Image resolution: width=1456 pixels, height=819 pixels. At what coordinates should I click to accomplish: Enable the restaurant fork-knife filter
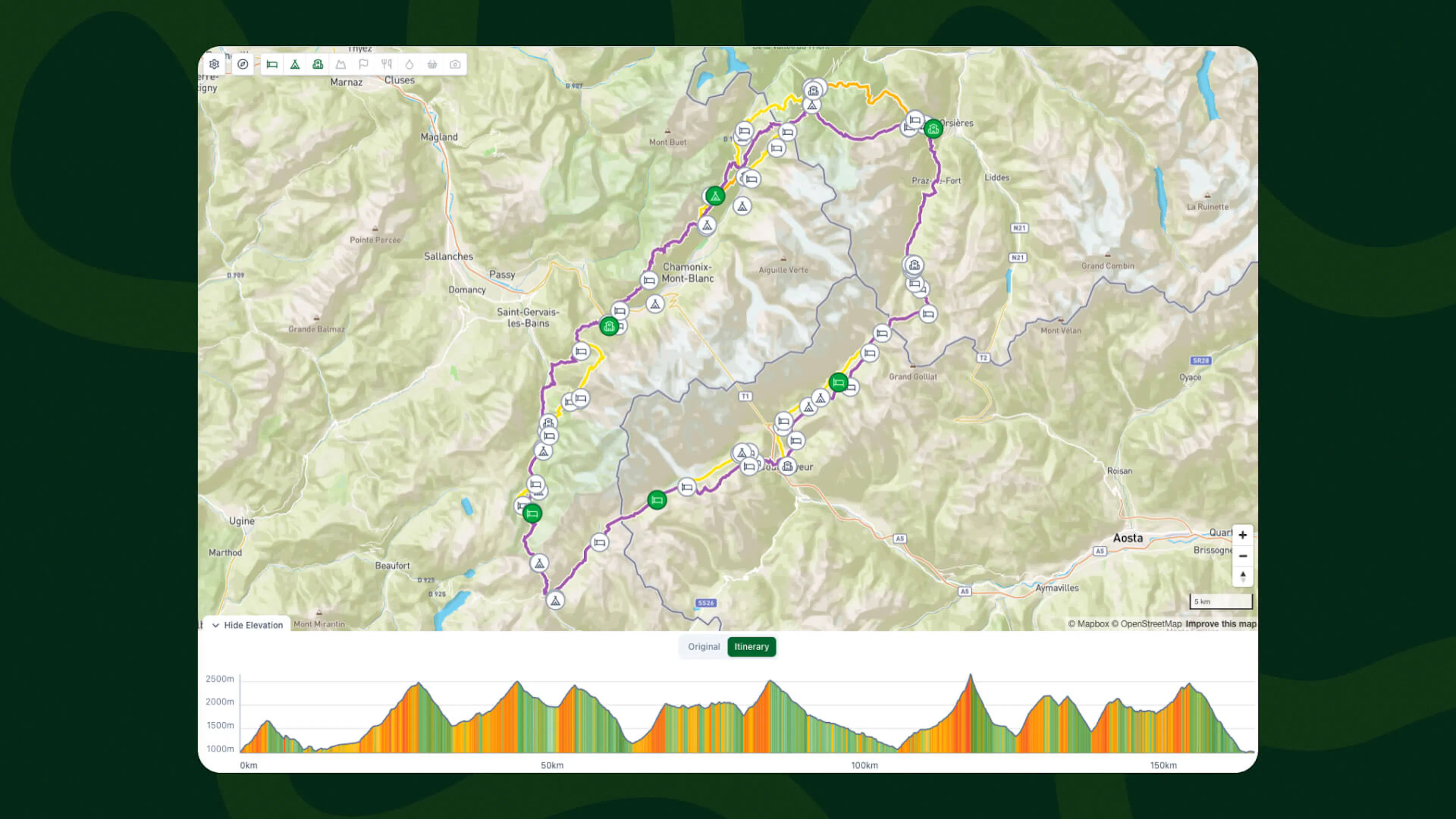click(x=387, y=64)
